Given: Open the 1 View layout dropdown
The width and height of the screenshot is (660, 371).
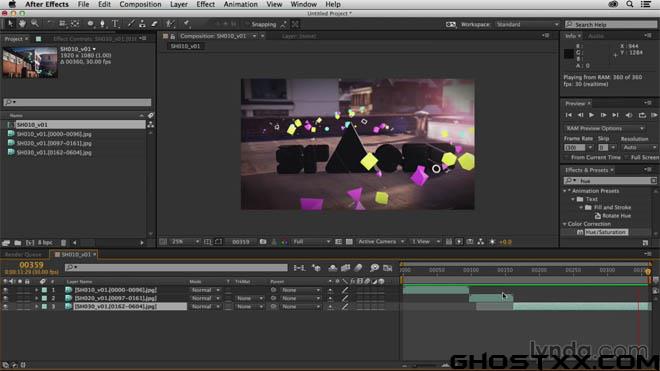Looking at the screenshot, I should click(x=425, y=242).
